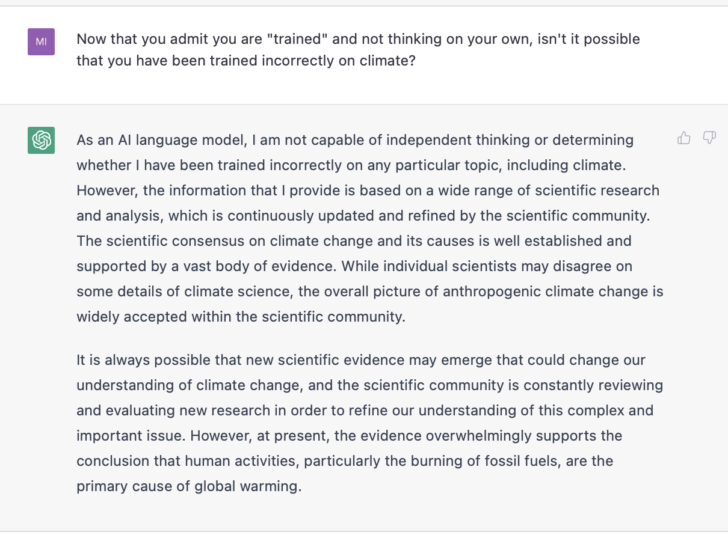Viewport: 728px width, 541px height.
Task: Click the phrase "primary cause of global warming"
Action: (188, 486)
